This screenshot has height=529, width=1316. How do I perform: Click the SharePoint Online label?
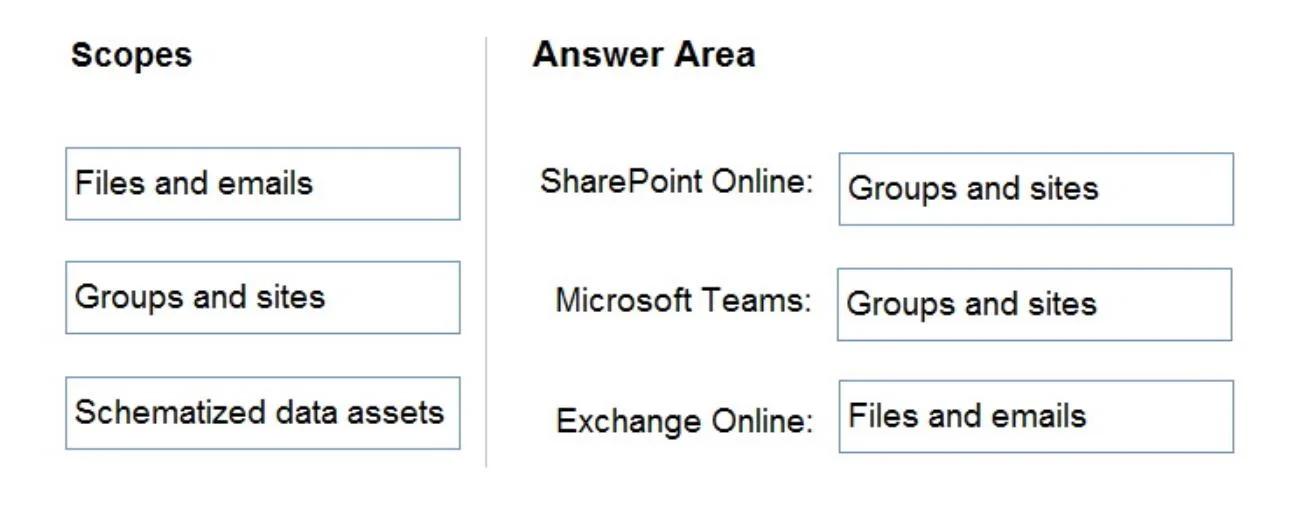[x=677, y=182]
